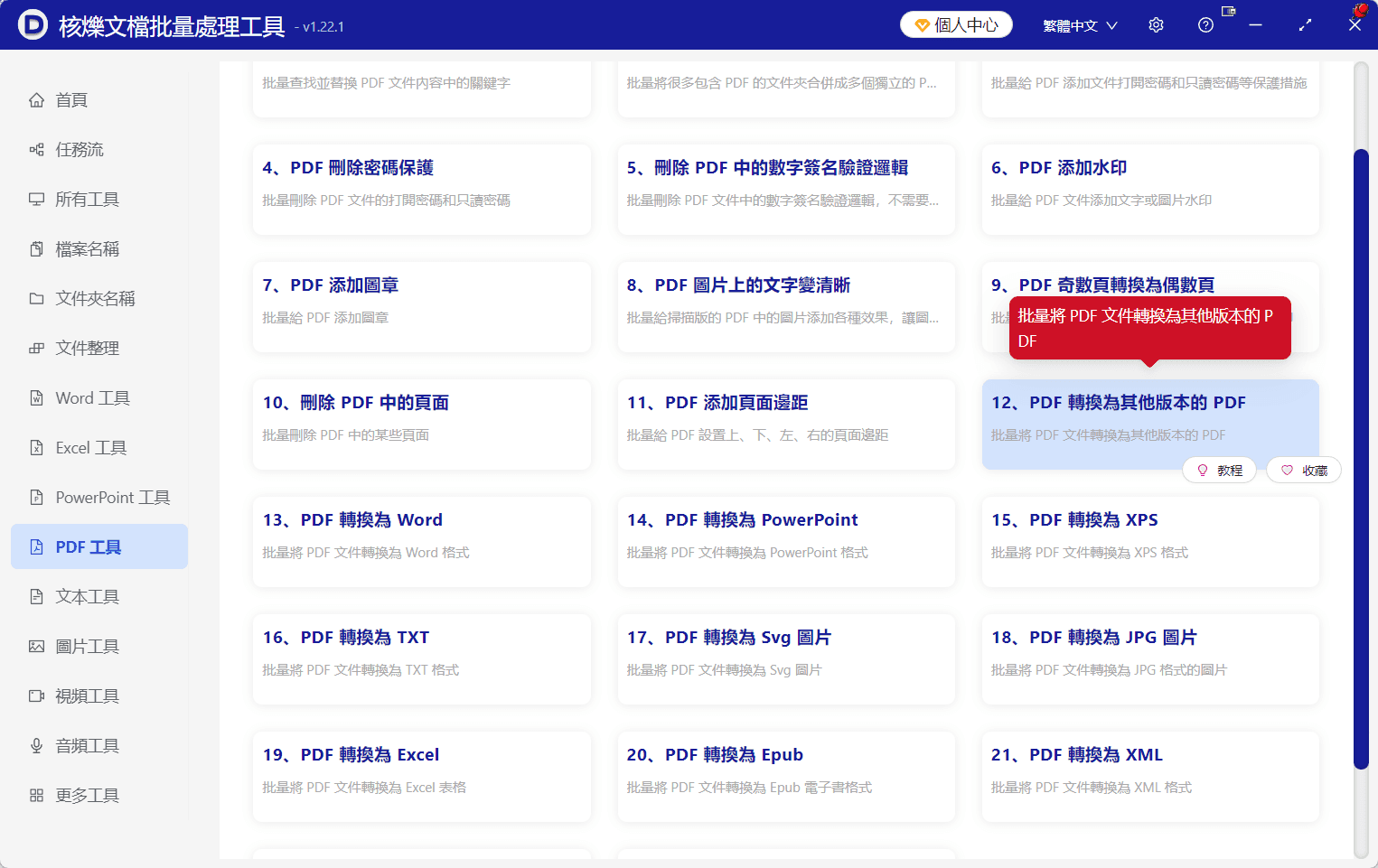
Task: Open 'PDF 轉換為 Svg 圖片' card
Action: (786, 659)
